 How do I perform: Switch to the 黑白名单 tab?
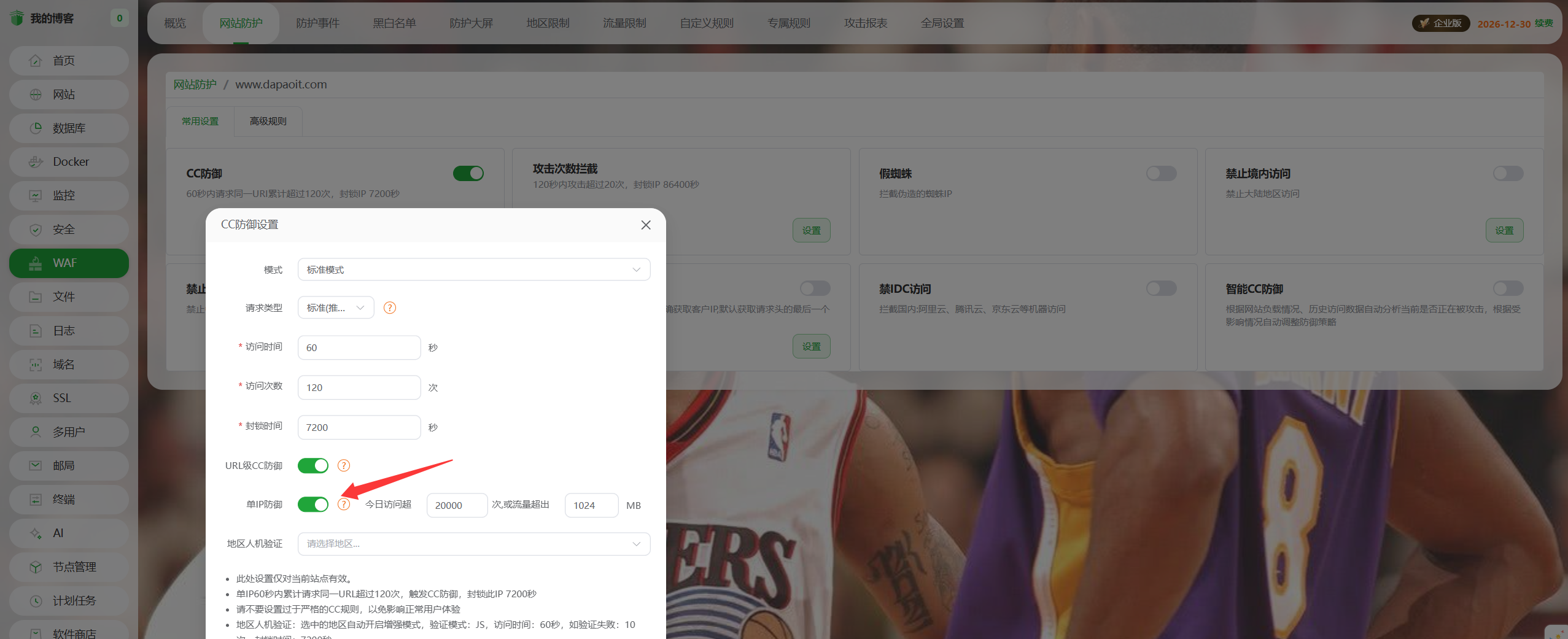click(394, 23)
